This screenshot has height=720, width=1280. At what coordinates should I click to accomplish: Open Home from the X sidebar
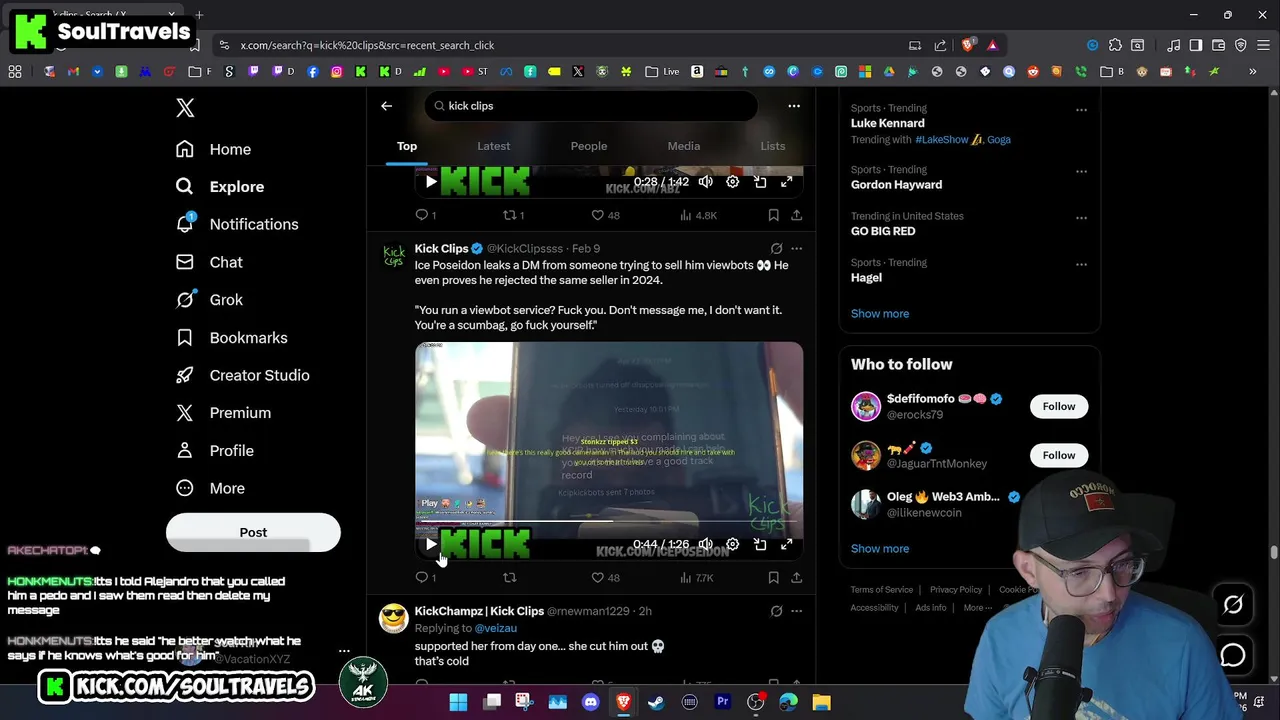[x=214, y=149]
